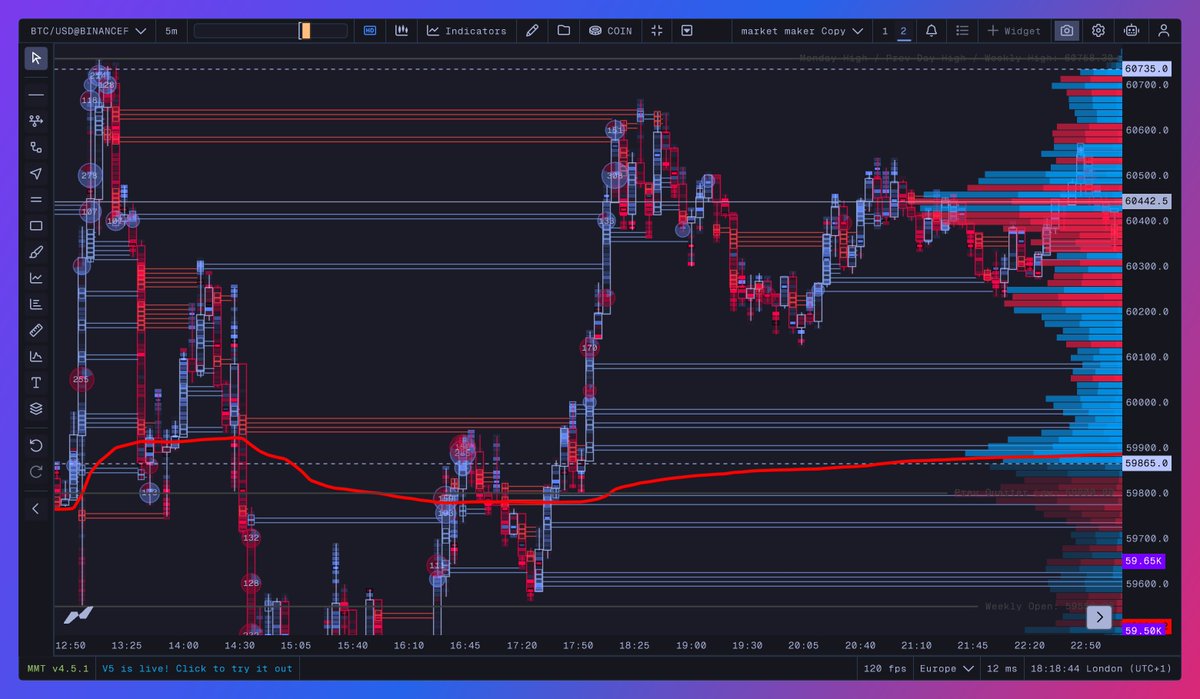Toggle the fullscreen collapse arrows icon
Image resolution: width=1200 pixels, height=699 pixels.
(x=657, y=31)
